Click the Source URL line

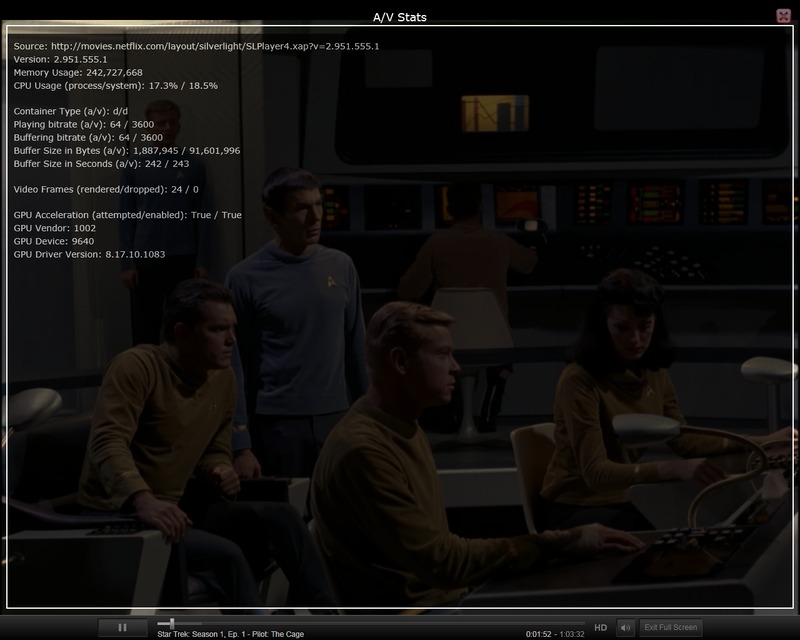[x=196, y=46]
